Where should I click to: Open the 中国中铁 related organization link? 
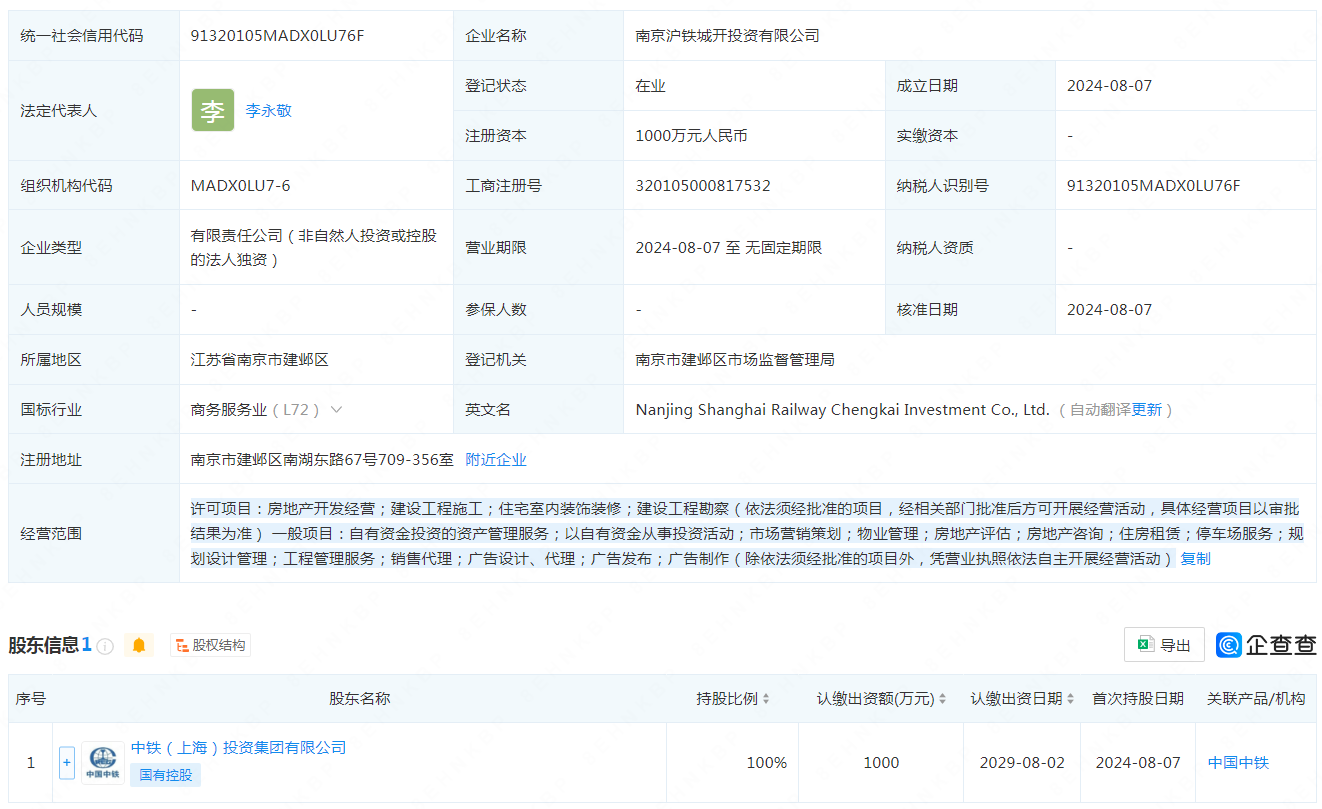(x=1238, y=763)
